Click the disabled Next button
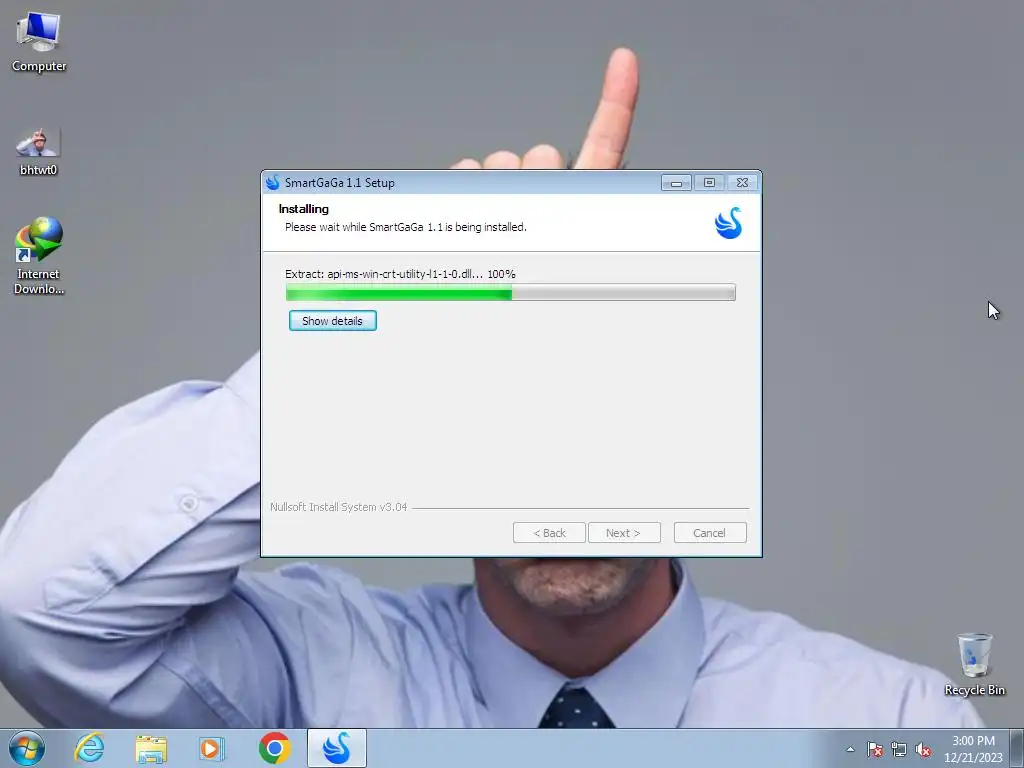1024x768 pixels. point(624,533)
